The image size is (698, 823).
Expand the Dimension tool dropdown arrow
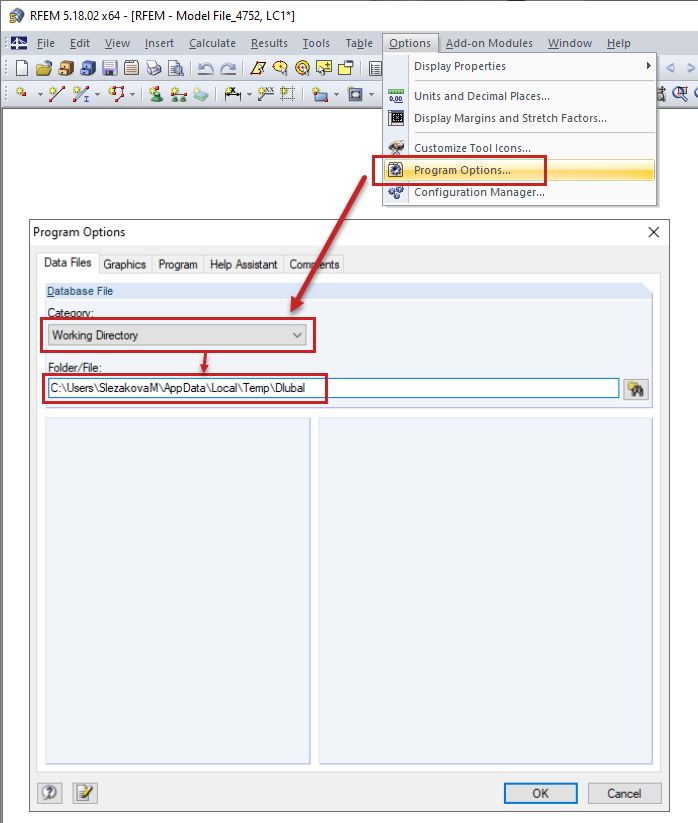click(x=249, y=94)
